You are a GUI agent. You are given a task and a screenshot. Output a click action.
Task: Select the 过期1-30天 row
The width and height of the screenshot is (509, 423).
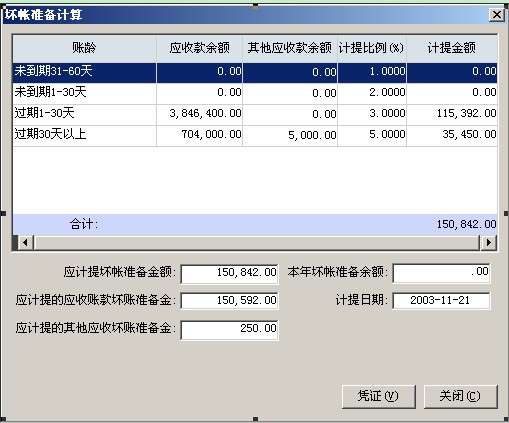[255, 114]
